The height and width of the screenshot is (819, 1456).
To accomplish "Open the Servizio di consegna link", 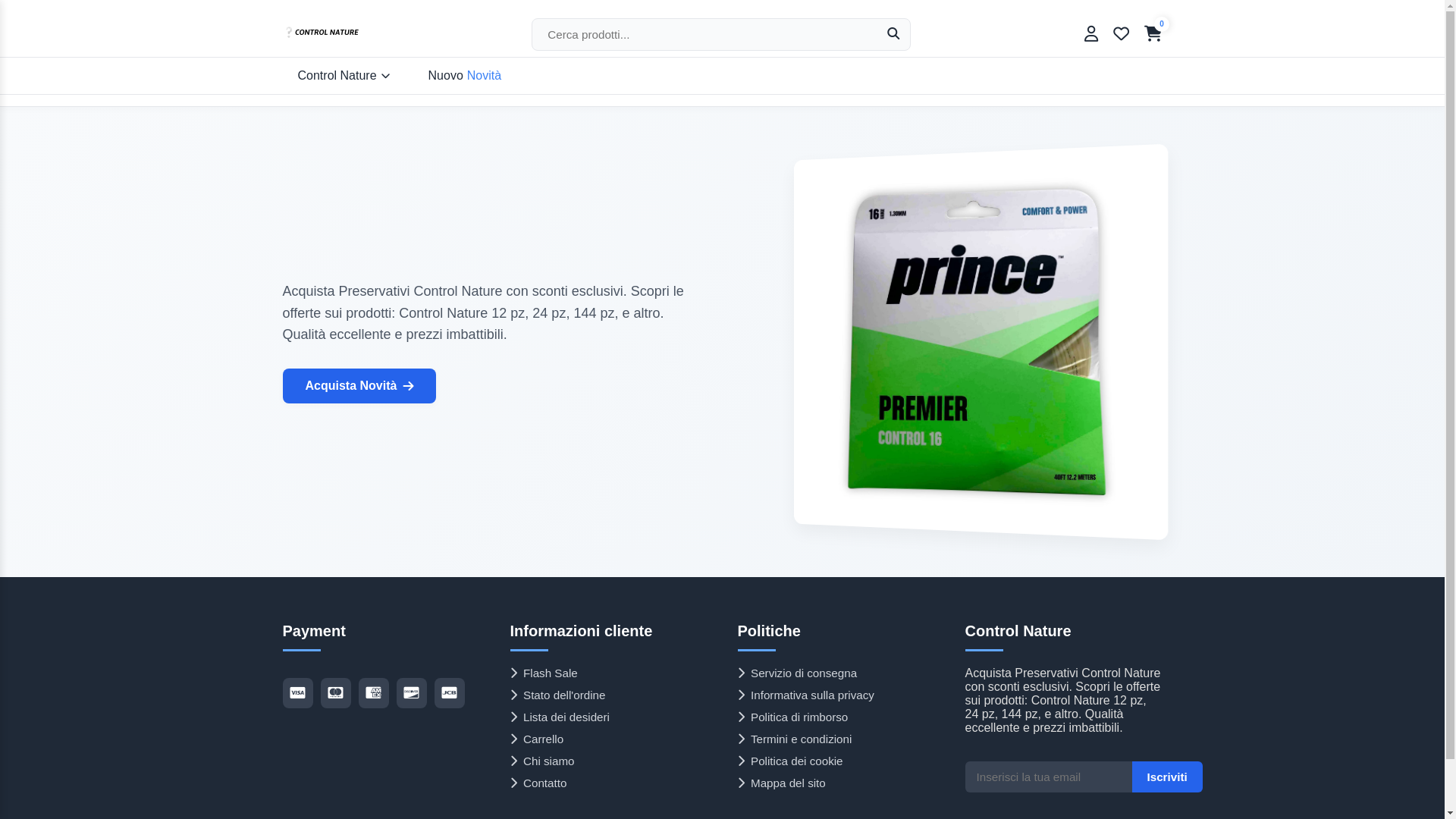I will 803,673.
